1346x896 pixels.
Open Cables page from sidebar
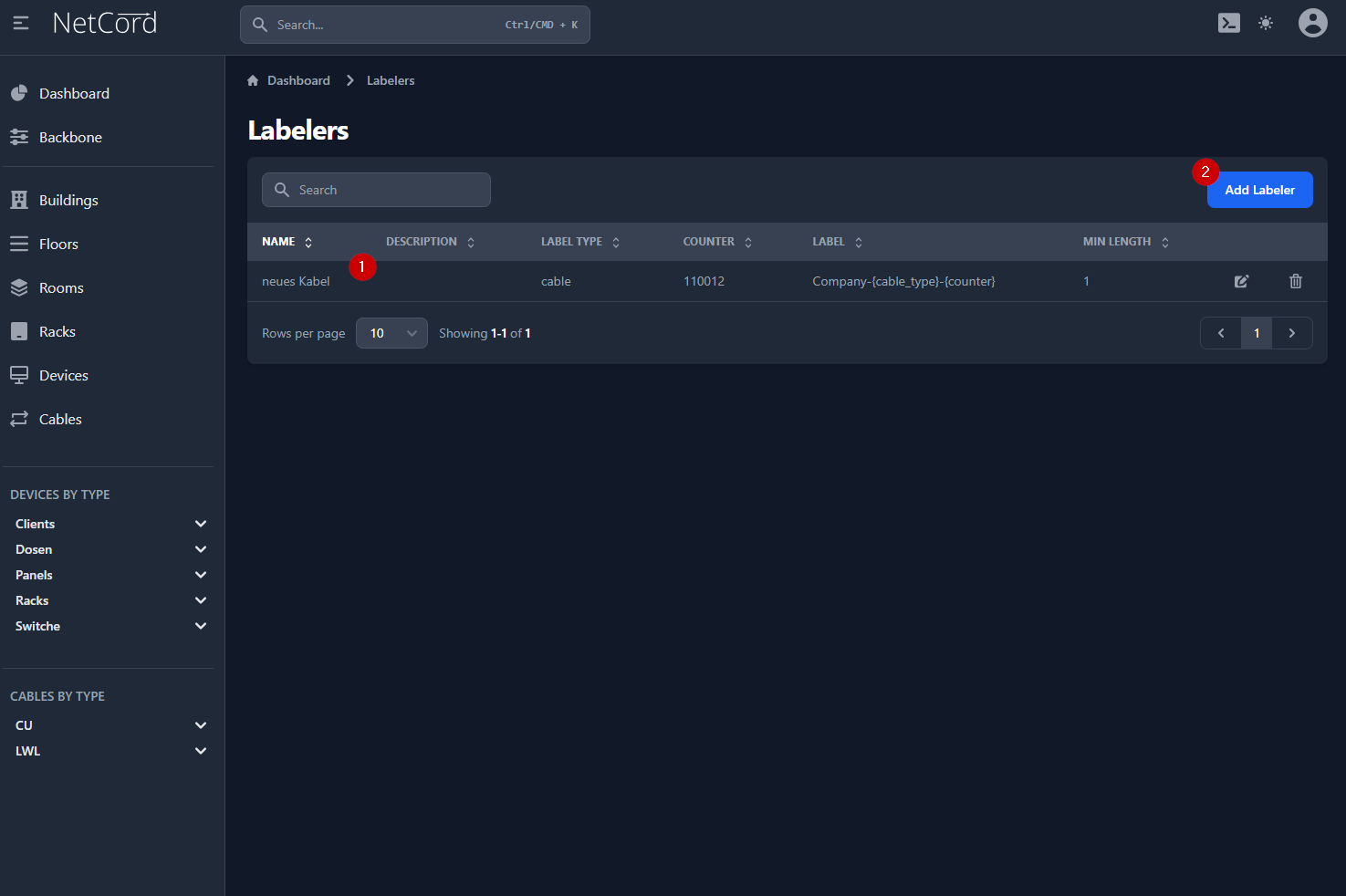coord(60,419)
